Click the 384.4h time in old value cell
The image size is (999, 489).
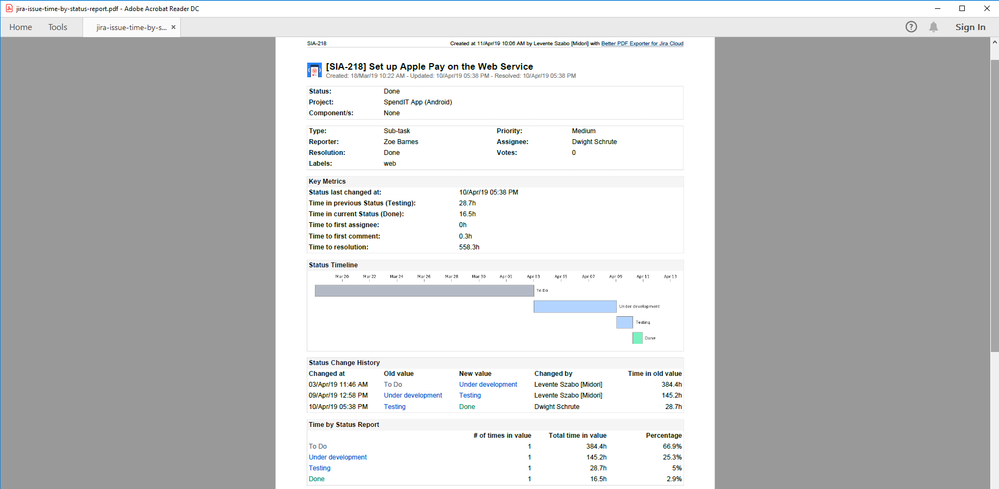click(671, 385)
